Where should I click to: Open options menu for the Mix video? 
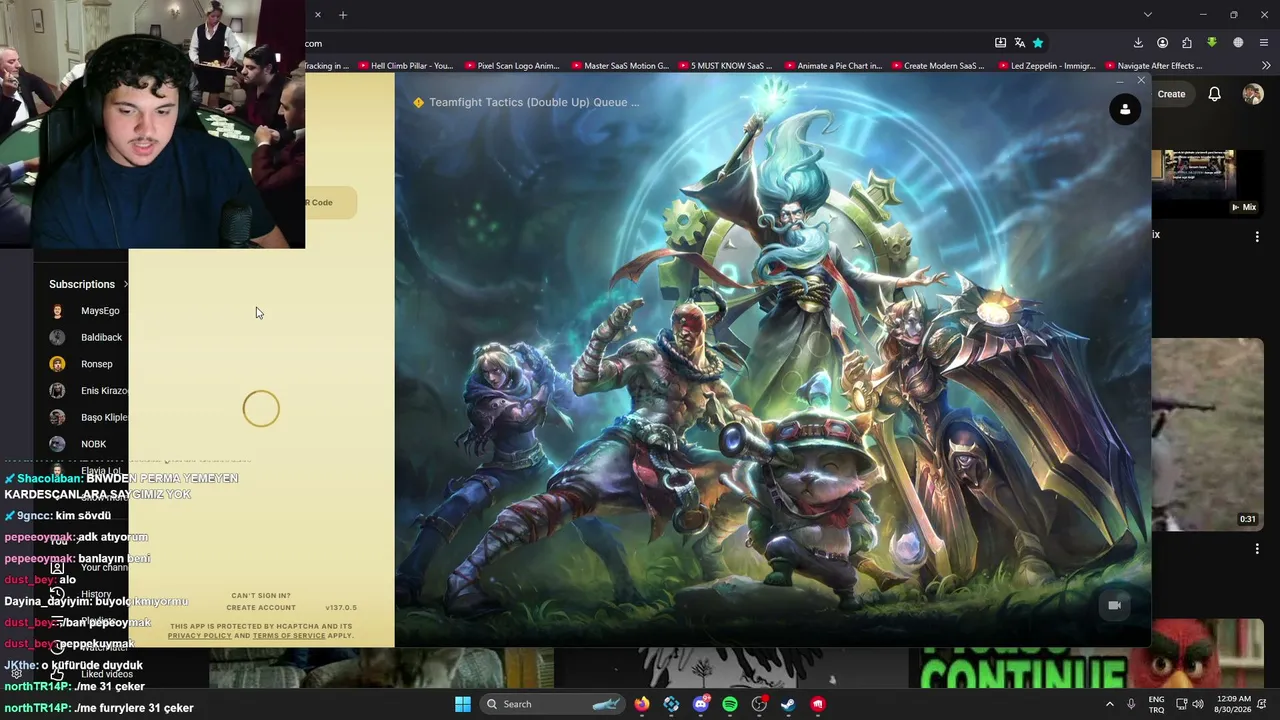click(1257, 237)
